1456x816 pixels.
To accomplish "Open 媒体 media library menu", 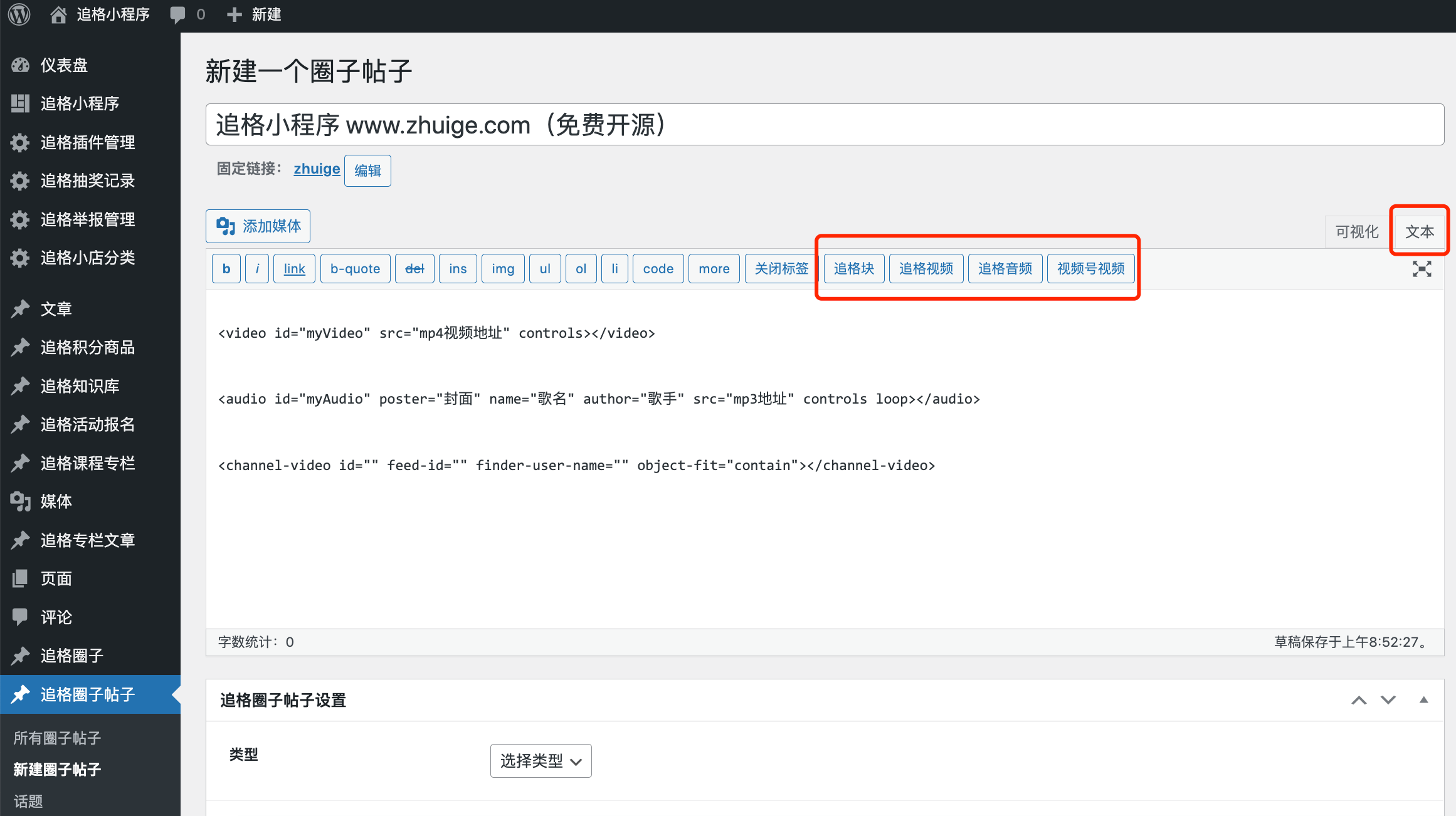I will tap(90, 501).
